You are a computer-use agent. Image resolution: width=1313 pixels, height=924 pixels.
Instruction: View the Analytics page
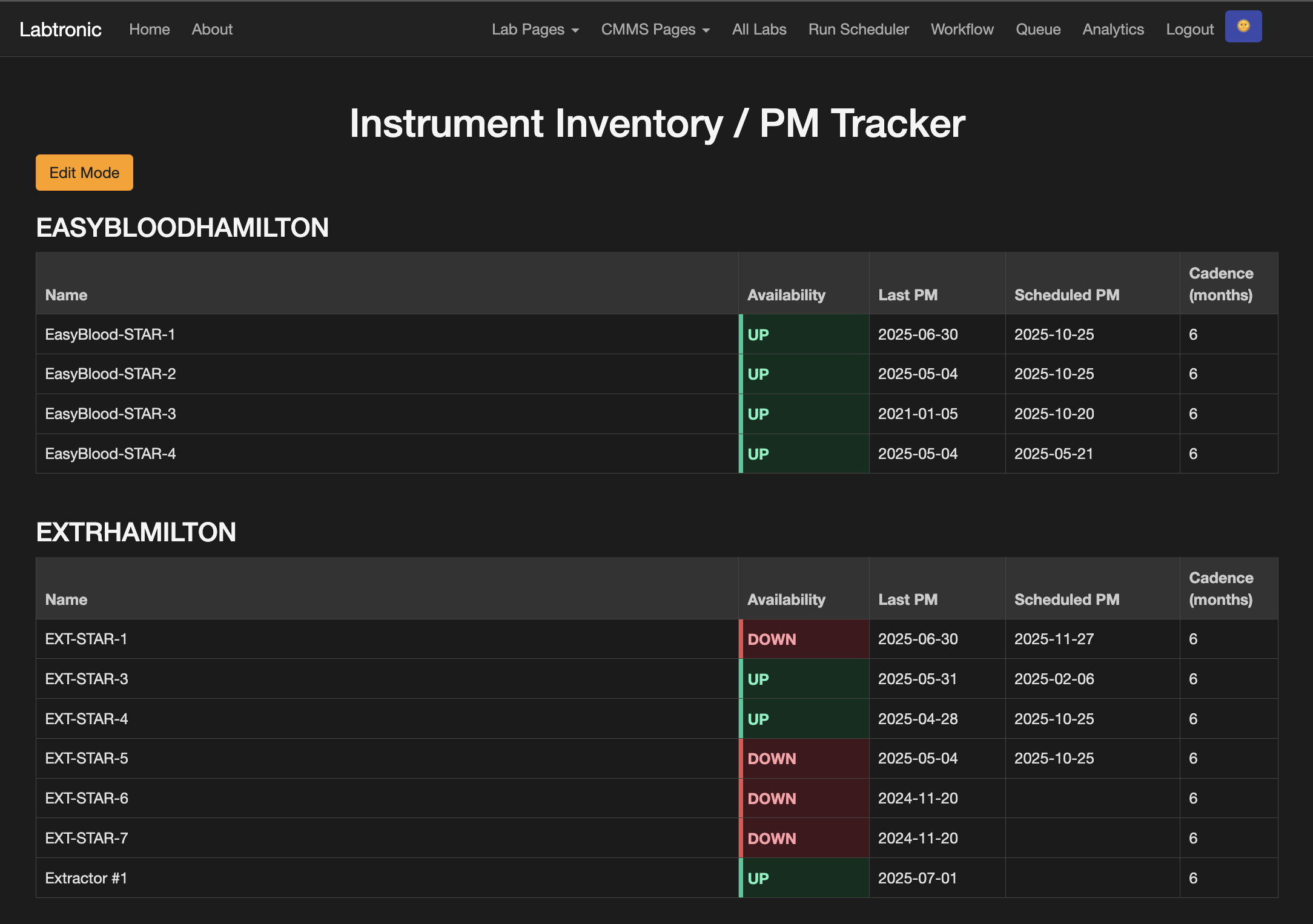click(1113, 29)
